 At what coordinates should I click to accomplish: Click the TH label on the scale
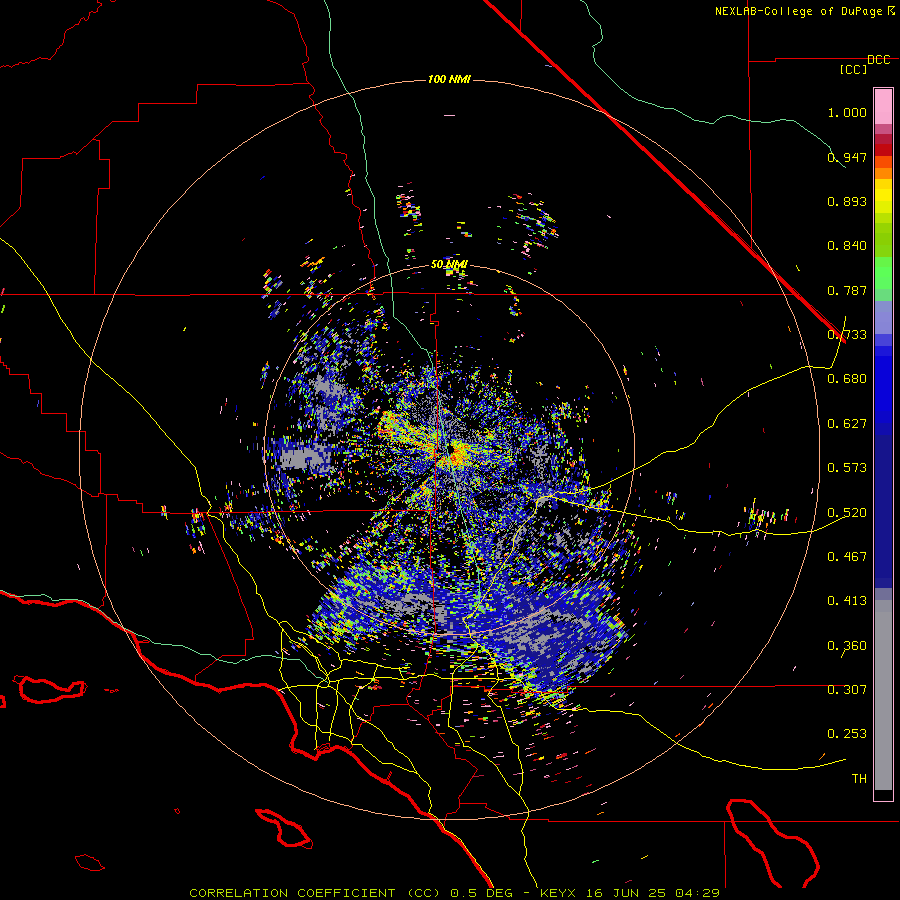coord(859,779)
